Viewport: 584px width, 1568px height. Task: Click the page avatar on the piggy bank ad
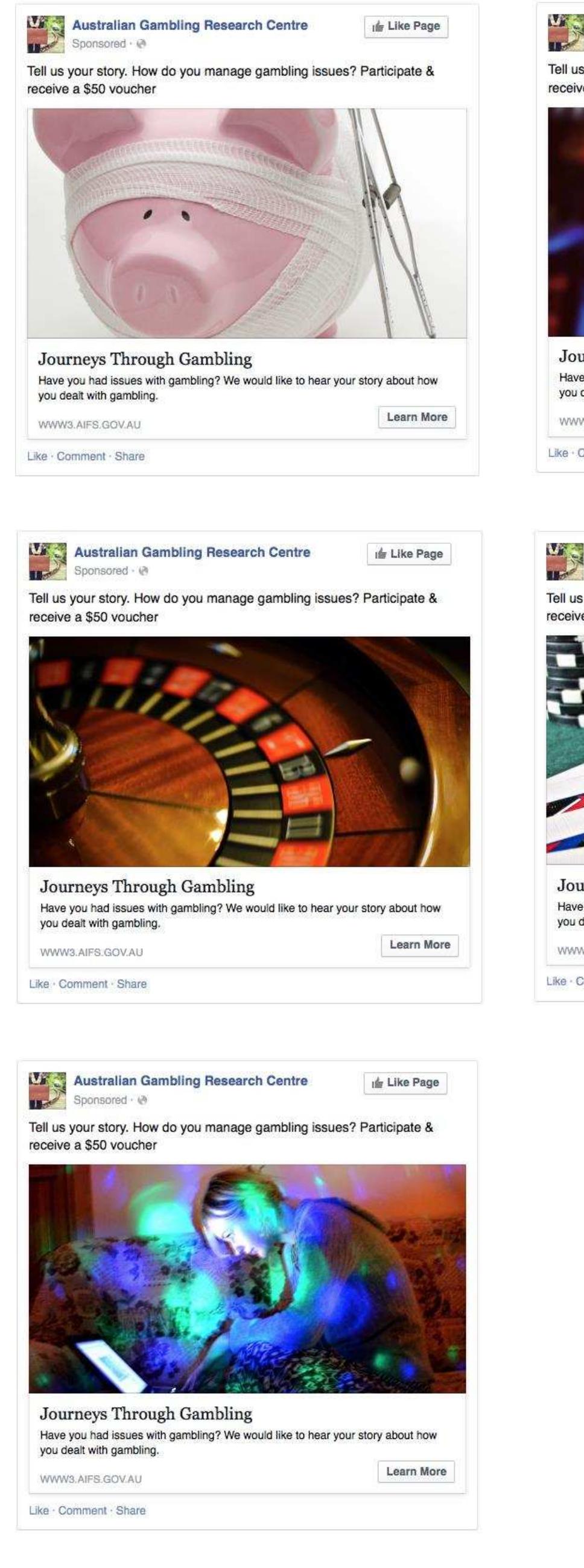point(45,34)
